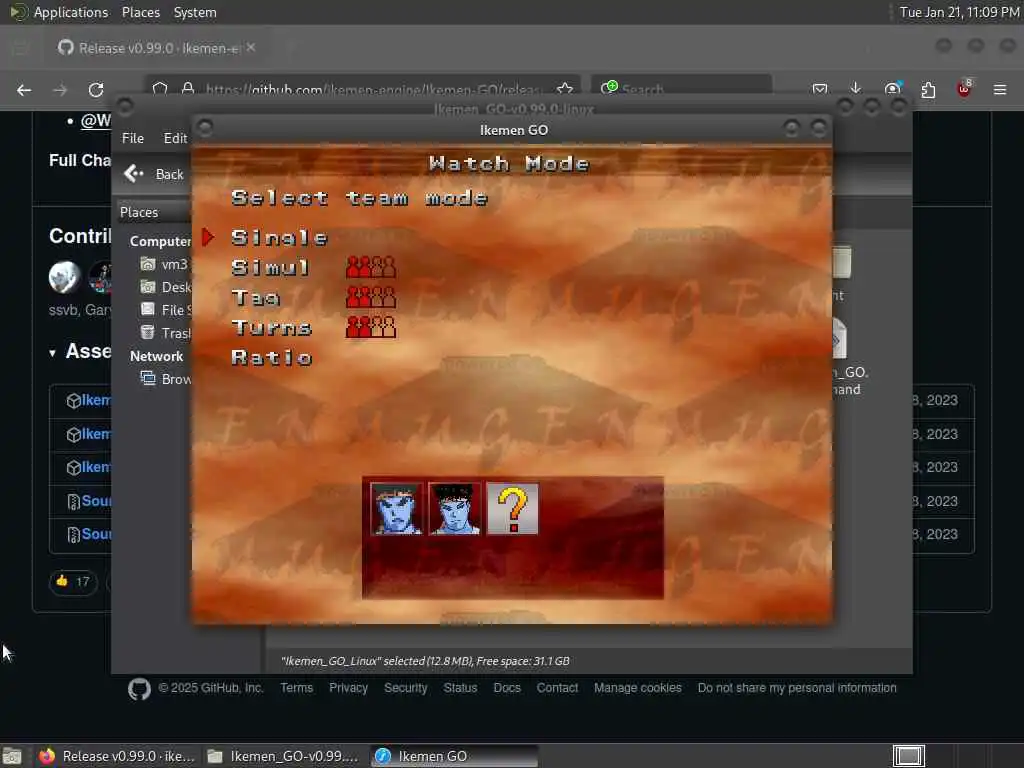Open the File menu in file manager
The height and width of the screenshot is (768, 1024).
pos(133,138)
